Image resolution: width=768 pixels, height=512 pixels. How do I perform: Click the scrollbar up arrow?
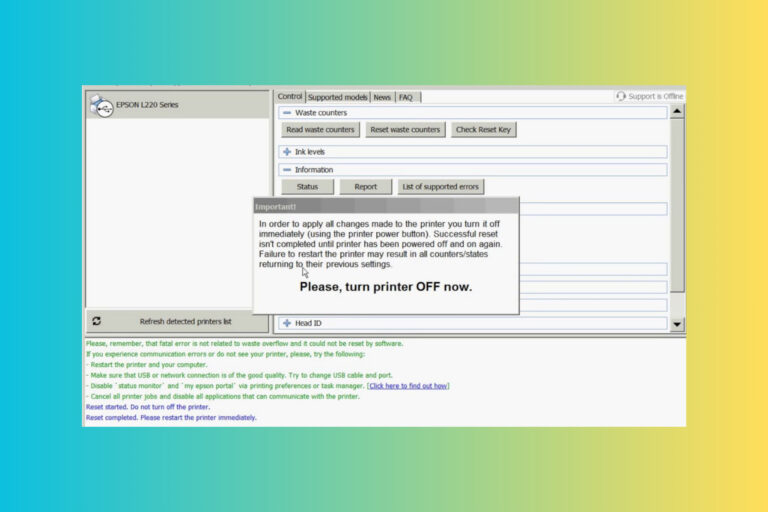coord(677,112)
